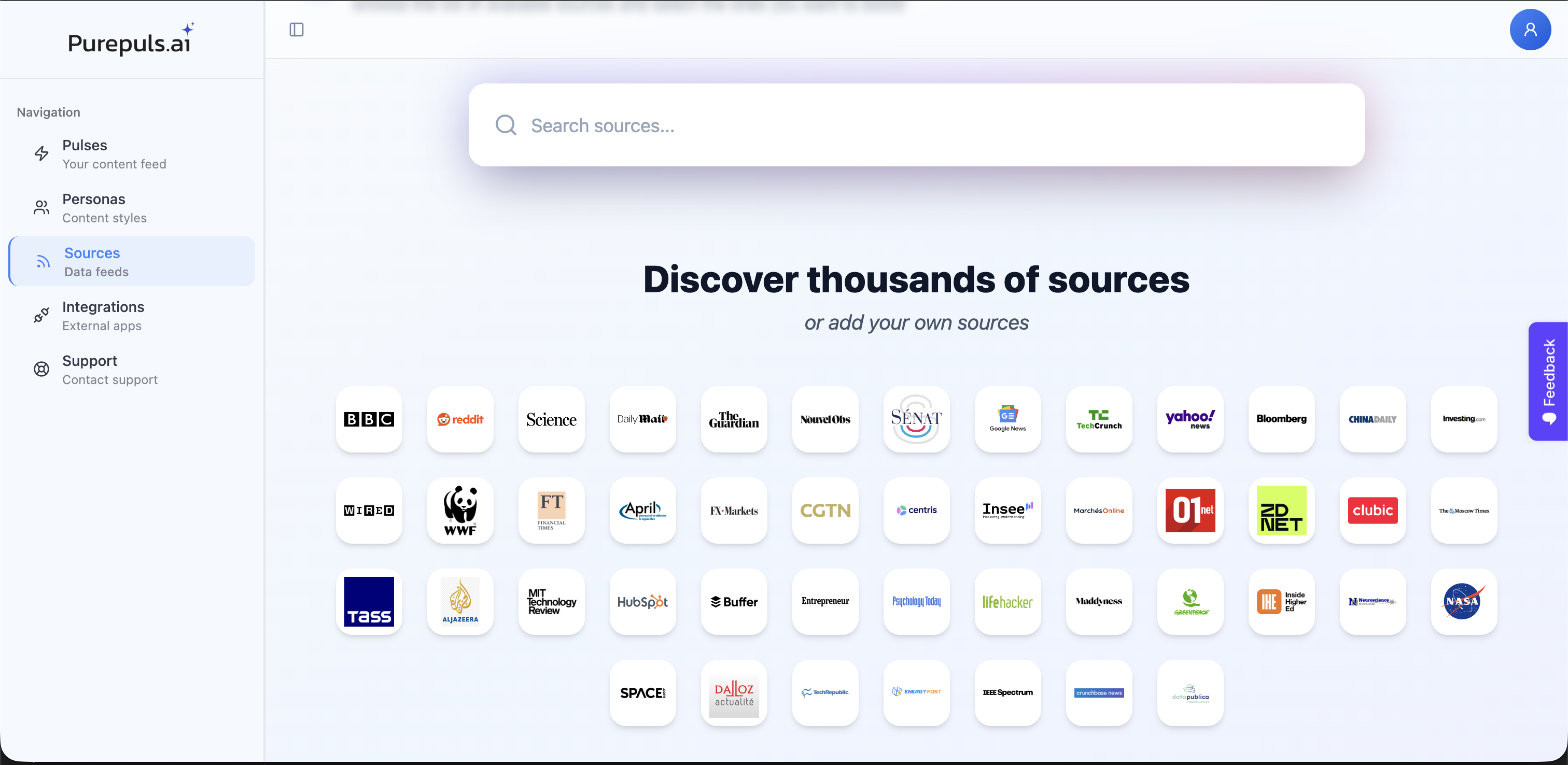Viewport: 1568px width, 765px height.
Task: Open the IEEE Spectrum source
Action: point(1007,692)
